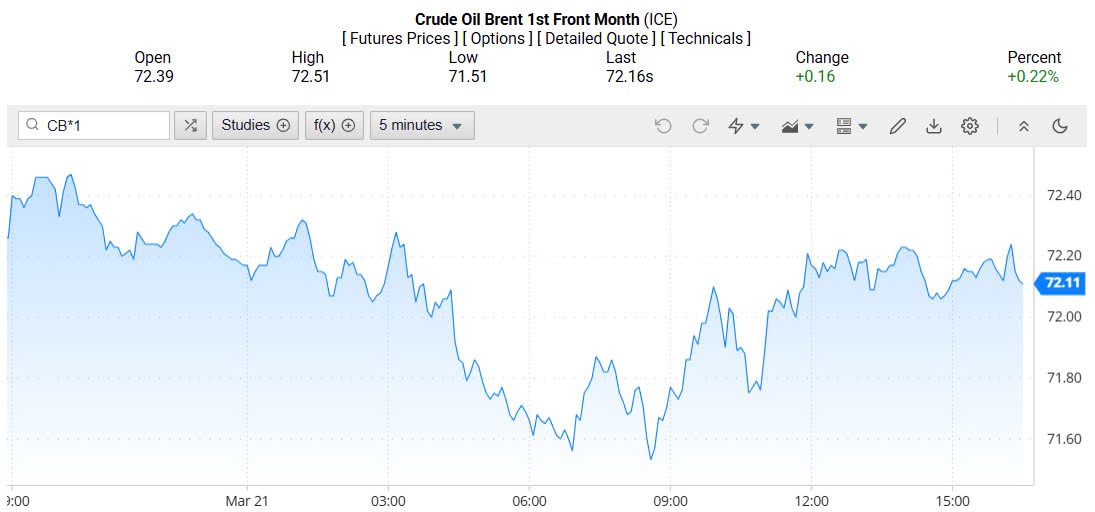Add Studies to the chart
1095x512 pixels.
(255, 126)
